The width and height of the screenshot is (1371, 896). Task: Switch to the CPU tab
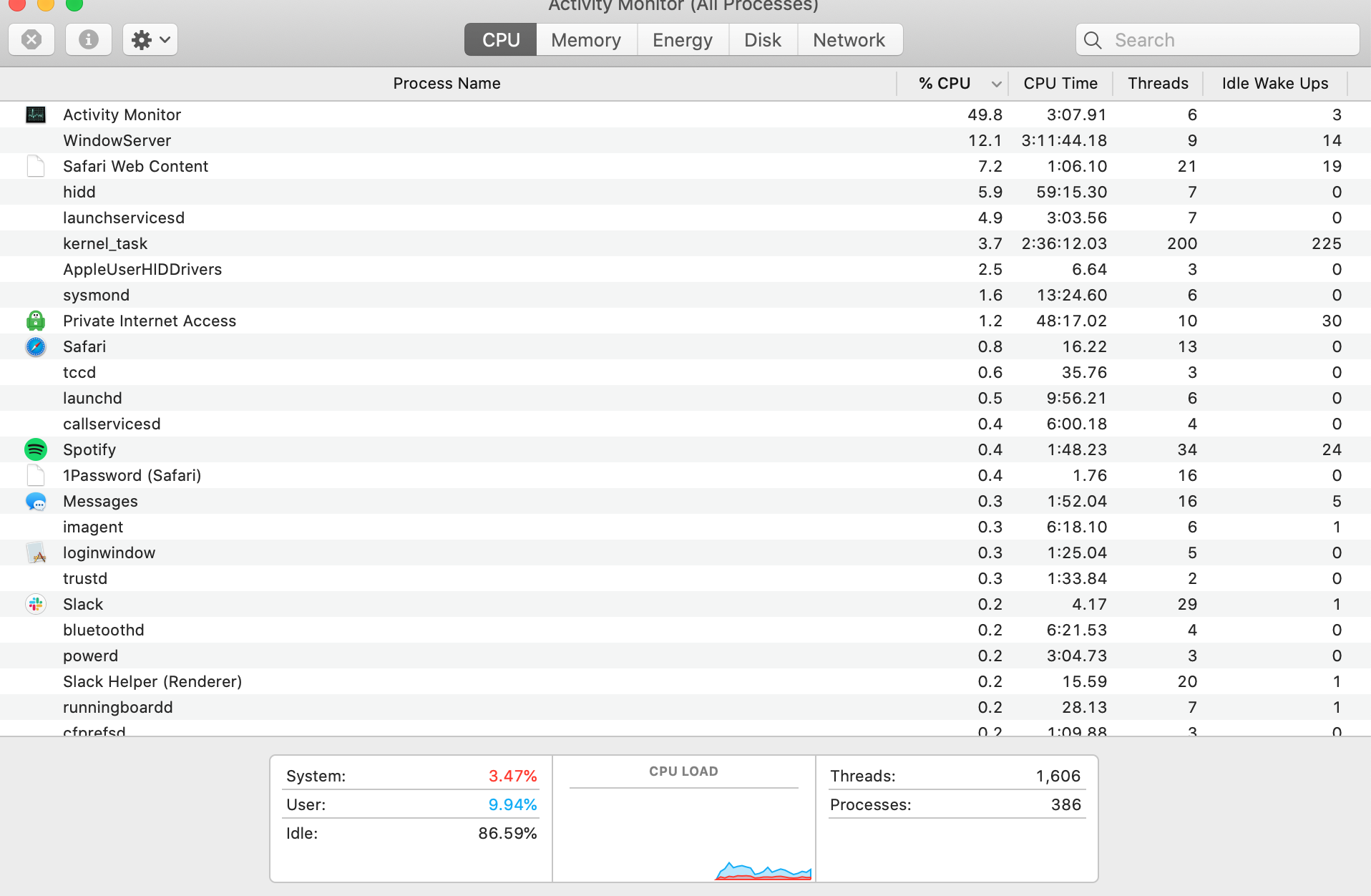click(501, 39)
